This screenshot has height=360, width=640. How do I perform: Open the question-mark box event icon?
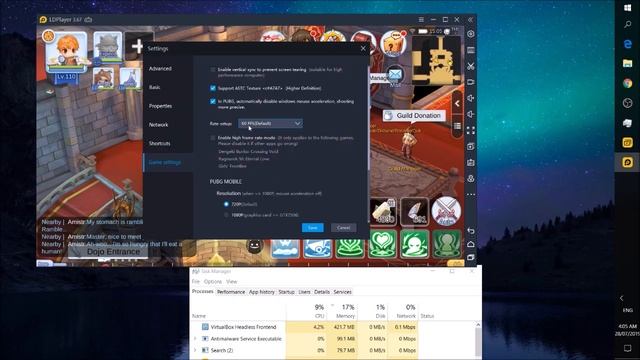tap(393, 44)
